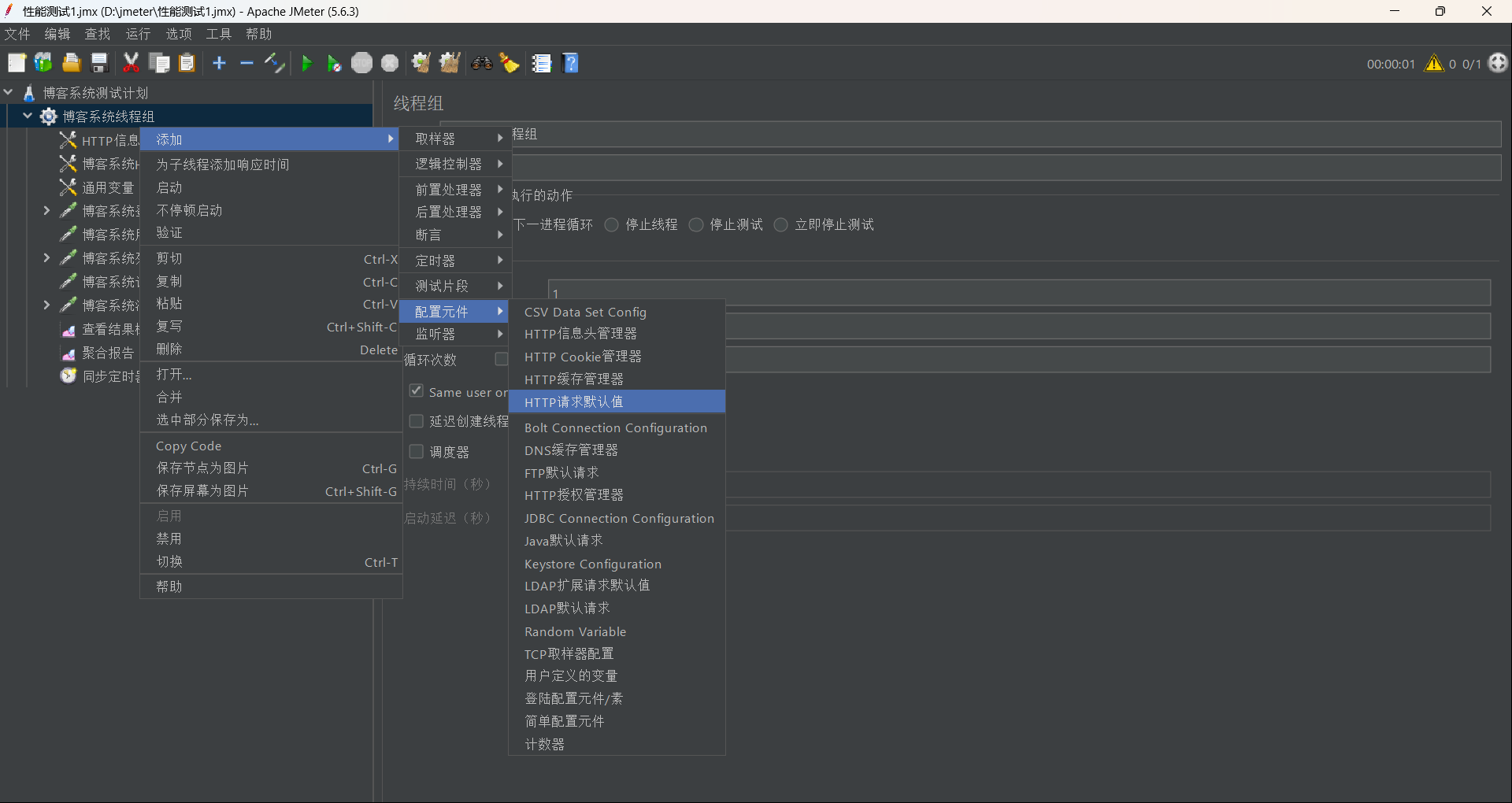Screen dimensions: 1512x803
Task: Select the 停止线程 radio button
Action: click(x=611, y=224)
